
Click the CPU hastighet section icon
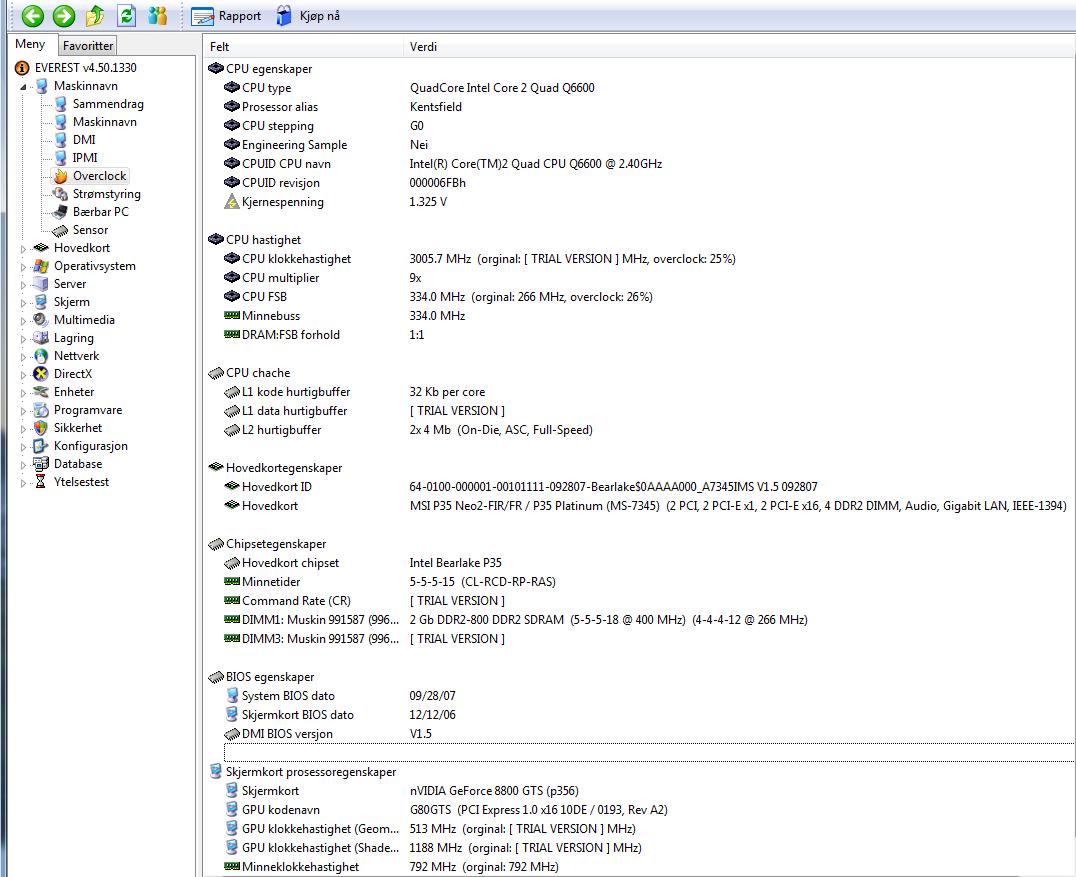[x=215, y=239]
